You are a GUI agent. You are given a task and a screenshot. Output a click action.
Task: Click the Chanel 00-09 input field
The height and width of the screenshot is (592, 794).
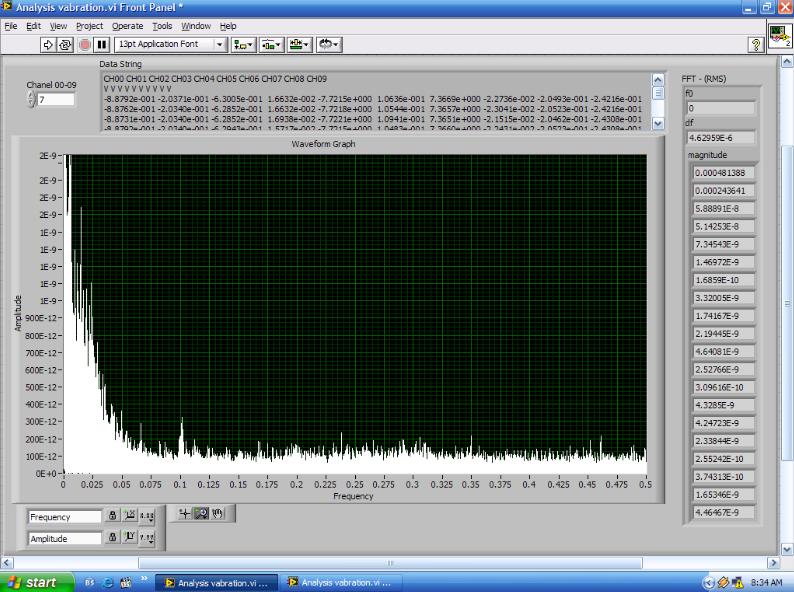point(56,100)
